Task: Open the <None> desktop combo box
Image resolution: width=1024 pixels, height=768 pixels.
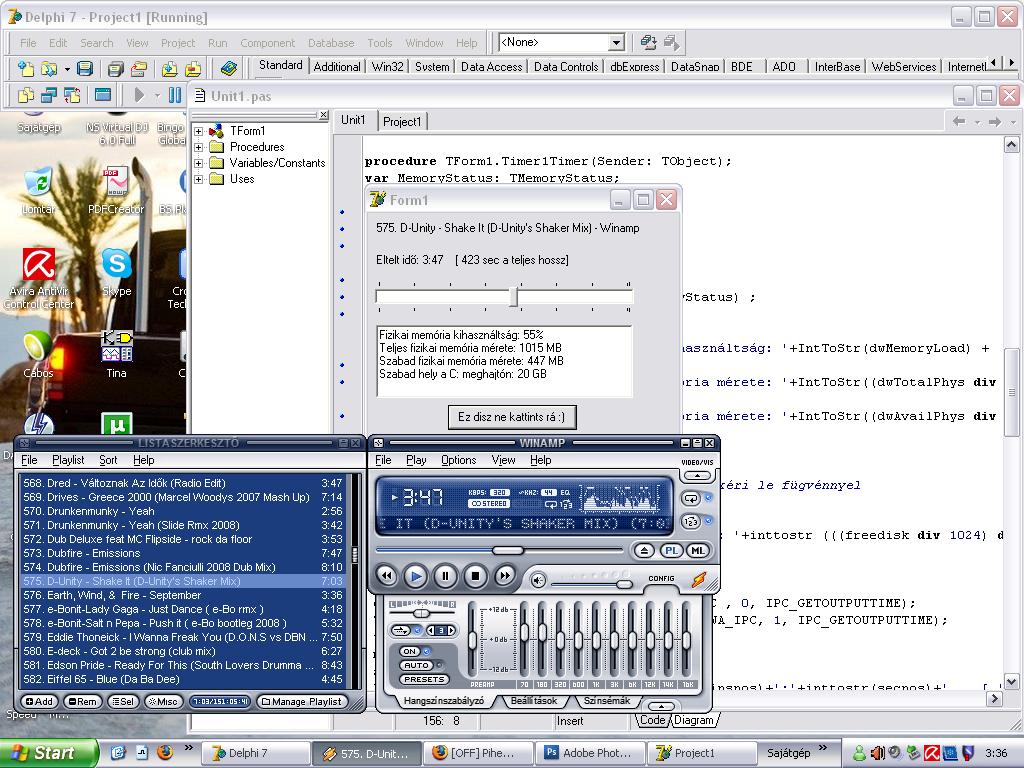Action: click(616, 42)
